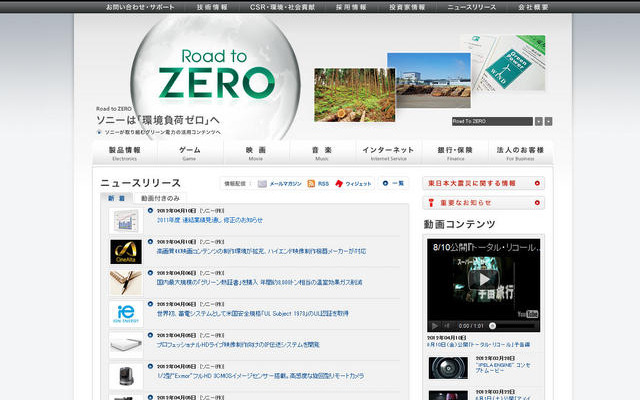
Task: Click the red arrow icon on 東日本大震災 banner
Action: (537, 183)
